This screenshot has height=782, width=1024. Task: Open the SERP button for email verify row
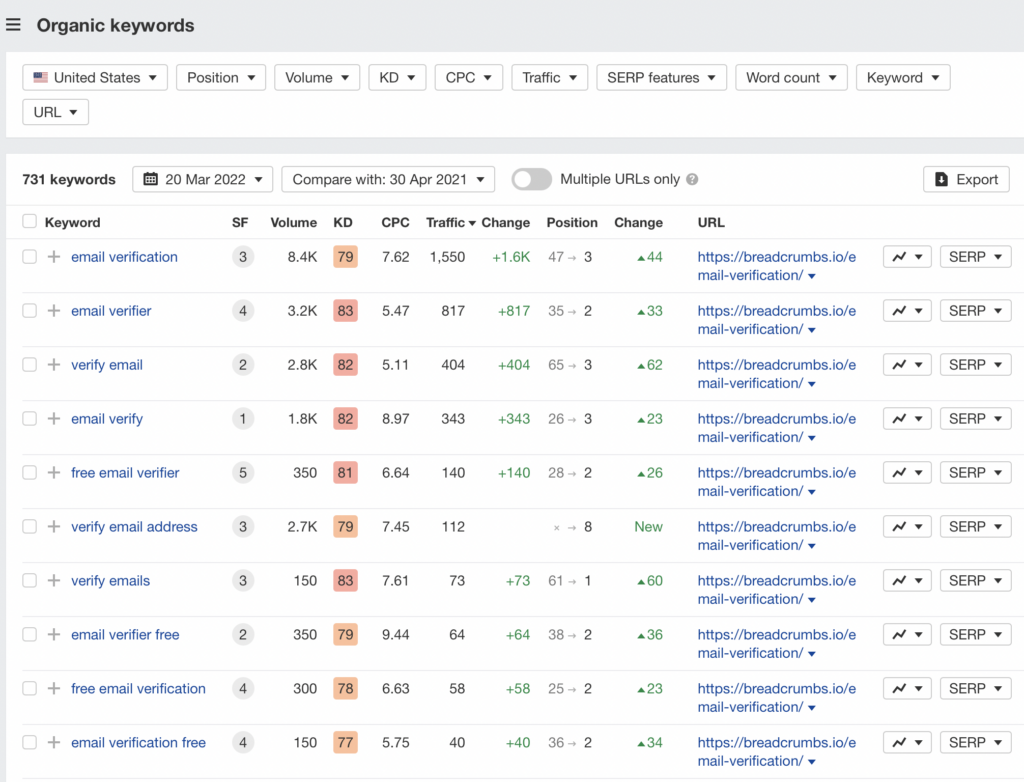975,419
